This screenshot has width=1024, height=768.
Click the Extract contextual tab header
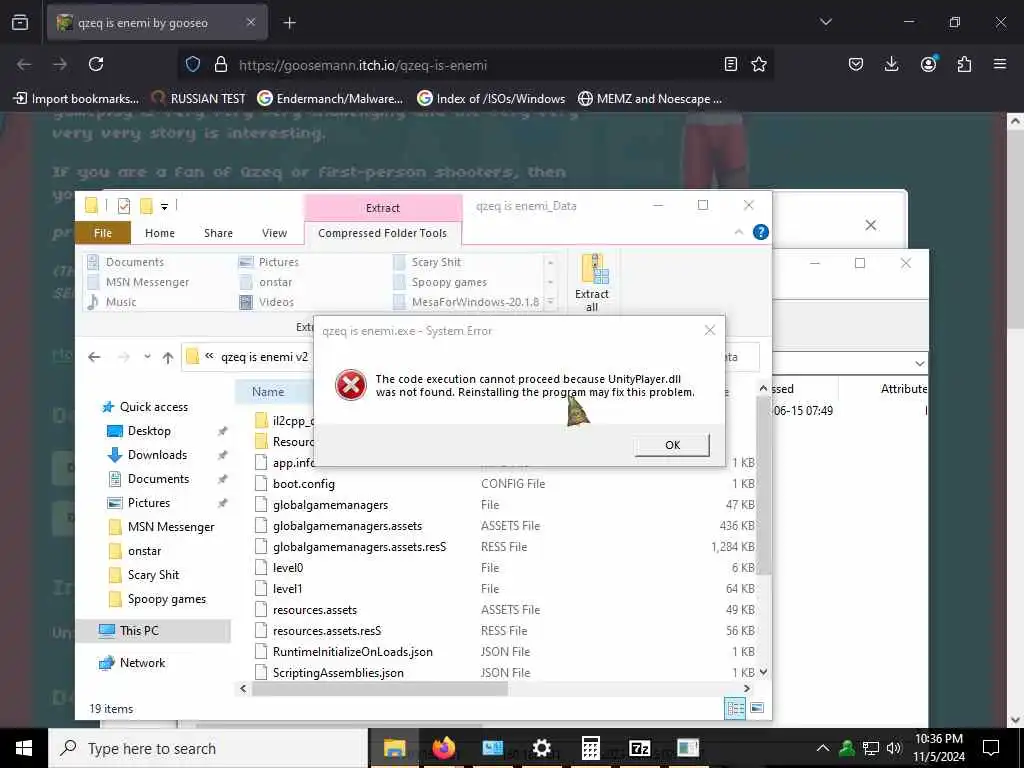point(383,208)
